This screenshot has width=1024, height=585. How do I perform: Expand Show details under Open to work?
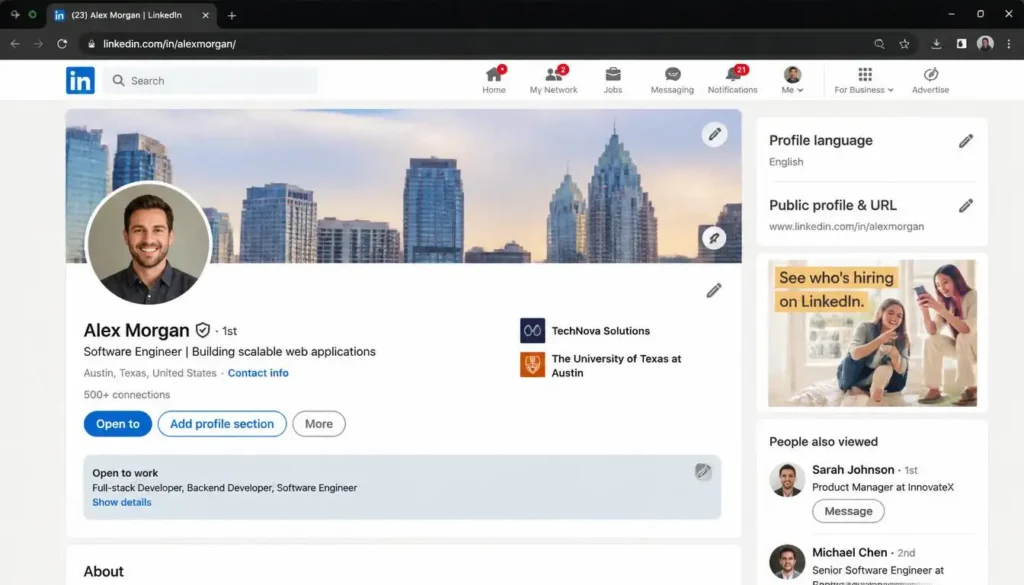pos(121,502)
